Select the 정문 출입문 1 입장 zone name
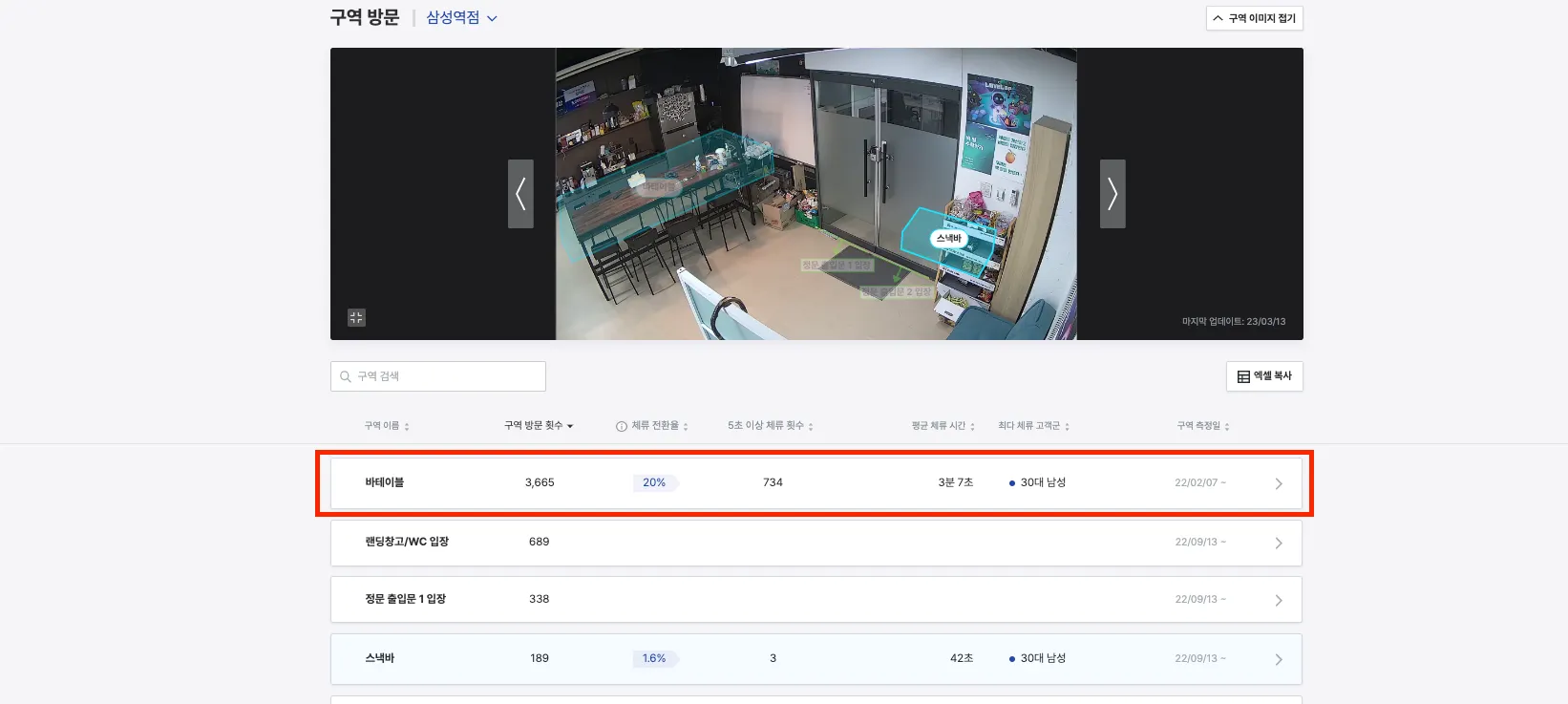1568x704 pixels. (x=406, y=599)
